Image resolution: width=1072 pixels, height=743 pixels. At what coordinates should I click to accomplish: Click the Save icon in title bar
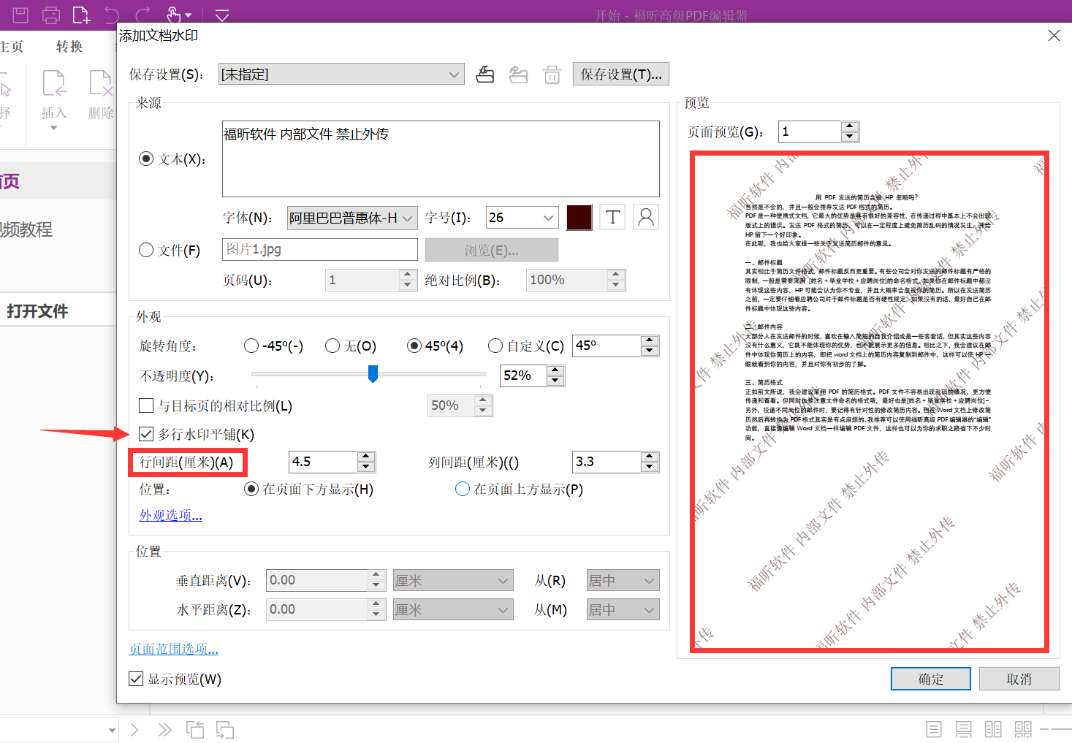(x=21, y=13)
